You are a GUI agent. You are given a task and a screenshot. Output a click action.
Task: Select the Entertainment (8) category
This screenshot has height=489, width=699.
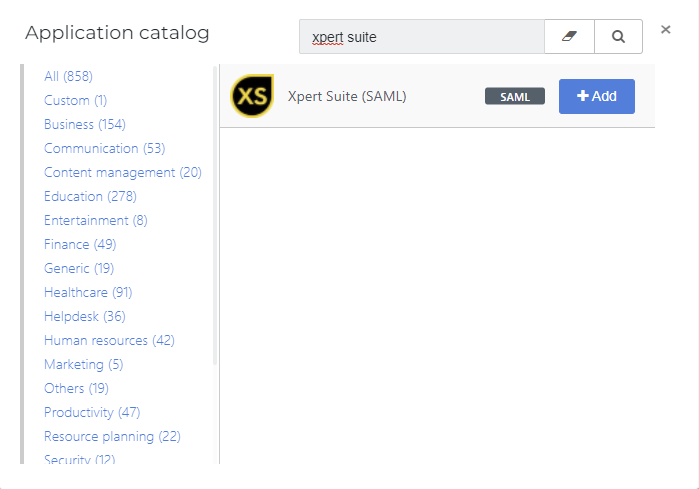point(95,221)
